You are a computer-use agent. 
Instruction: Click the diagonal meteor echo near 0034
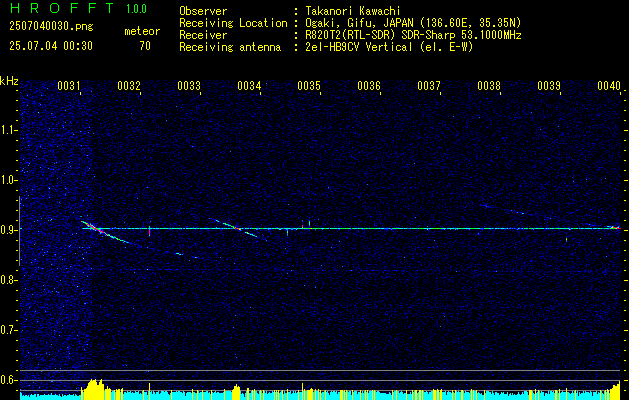[x=237, y=228]
